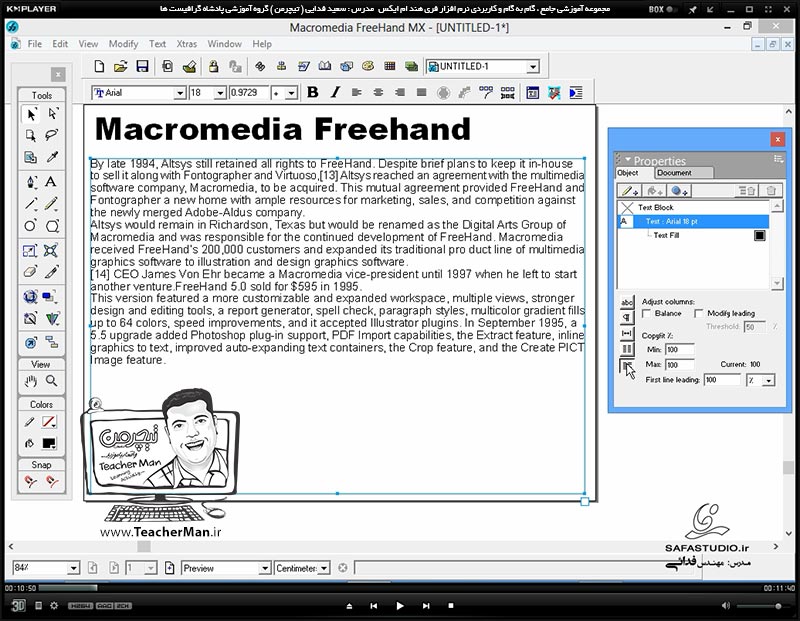Select the Knife tool
This screenshot has width=800, height=621.
point(52,271)
